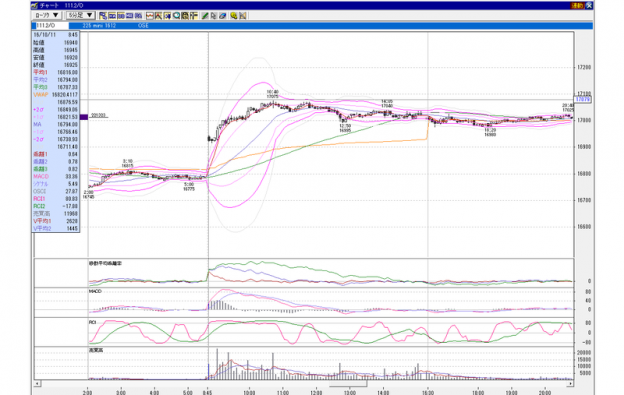Open the 5分足 timeframe dropdown

click(80, 16)
